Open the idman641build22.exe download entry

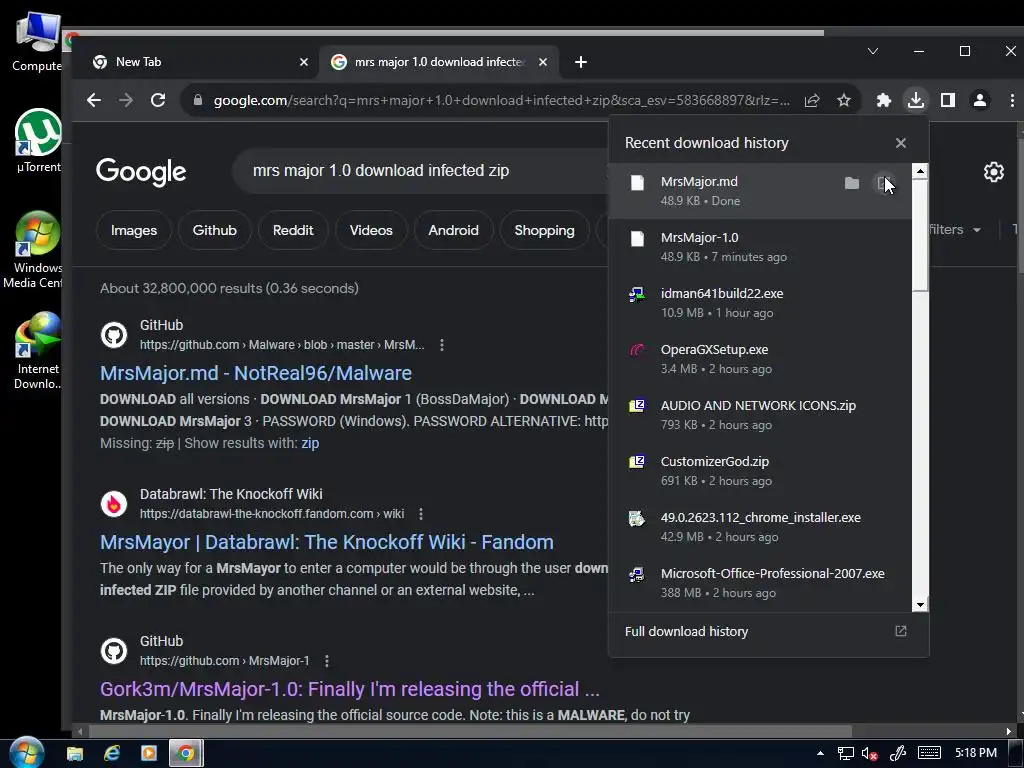click(x=760, y=303)
